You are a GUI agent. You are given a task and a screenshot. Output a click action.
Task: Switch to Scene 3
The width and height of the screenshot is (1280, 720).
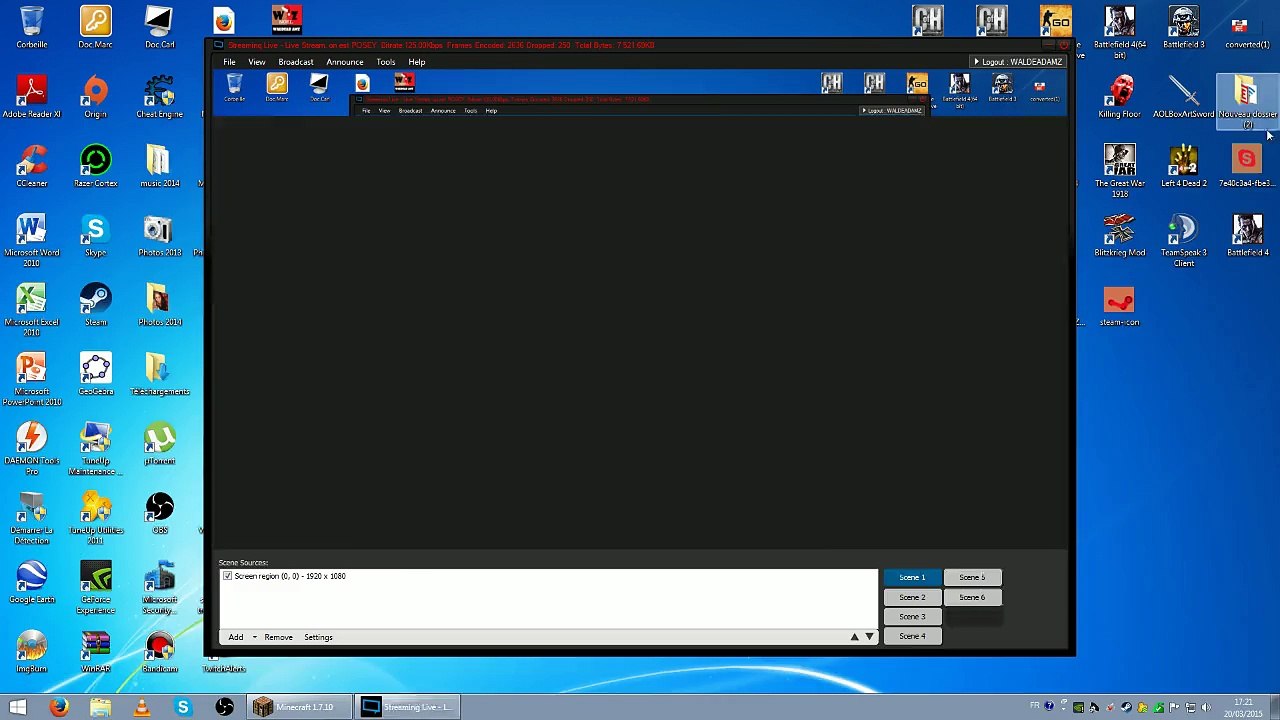tap(912, 617)
